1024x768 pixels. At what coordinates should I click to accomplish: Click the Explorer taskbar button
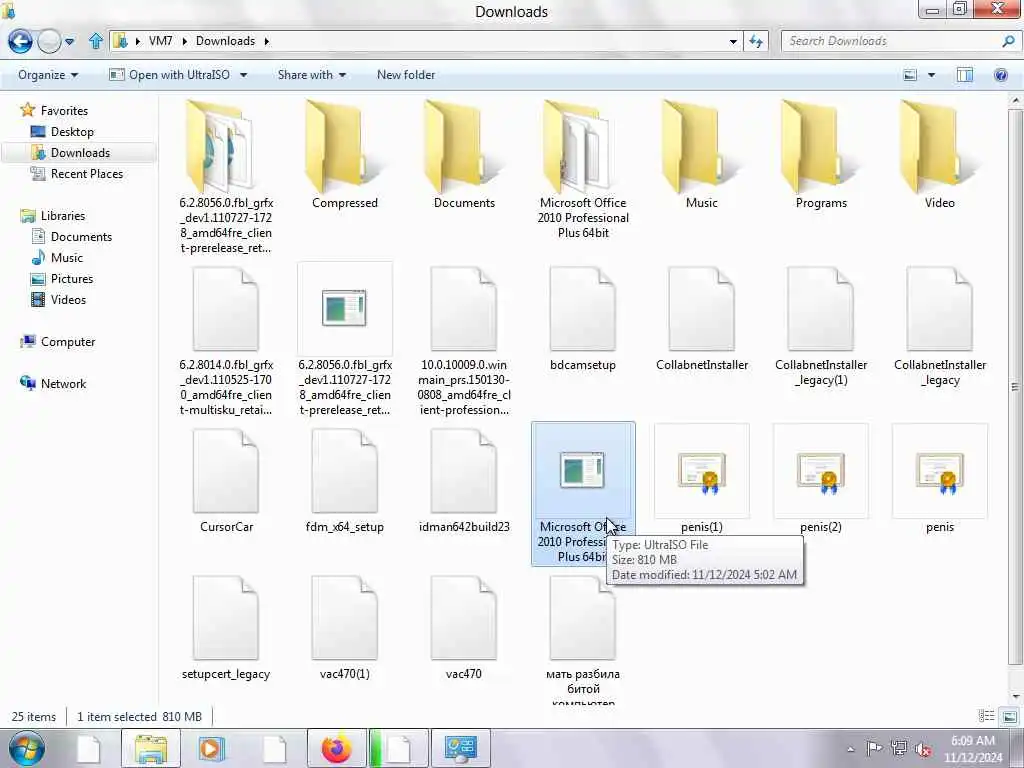tap(150, 748)
